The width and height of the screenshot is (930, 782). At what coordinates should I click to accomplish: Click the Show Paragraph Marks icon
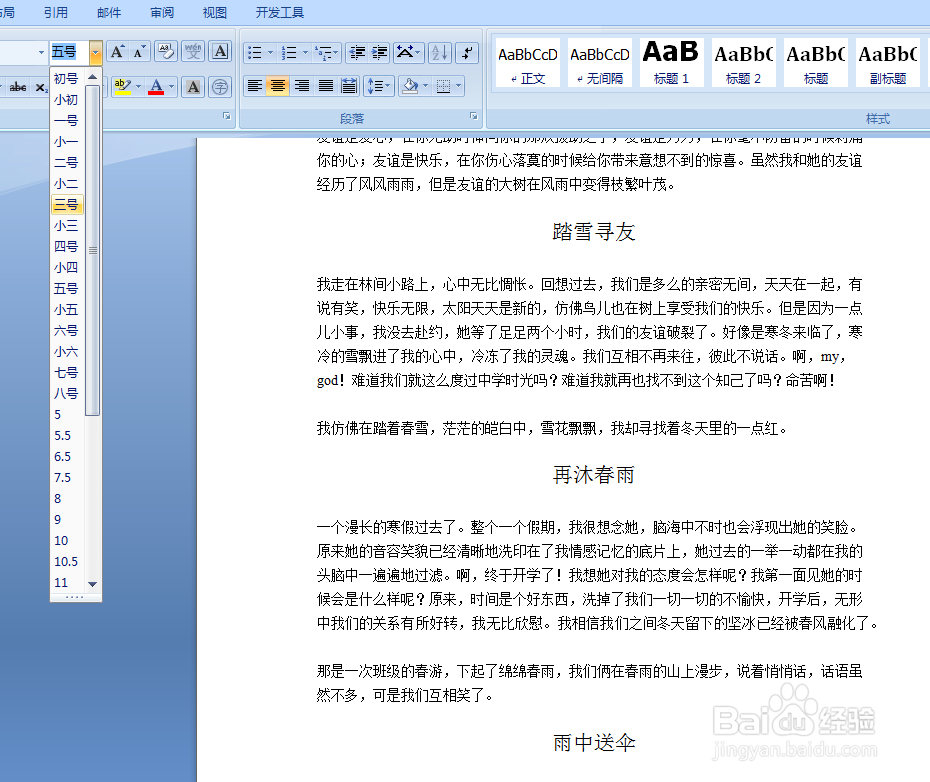click(465, 52)
